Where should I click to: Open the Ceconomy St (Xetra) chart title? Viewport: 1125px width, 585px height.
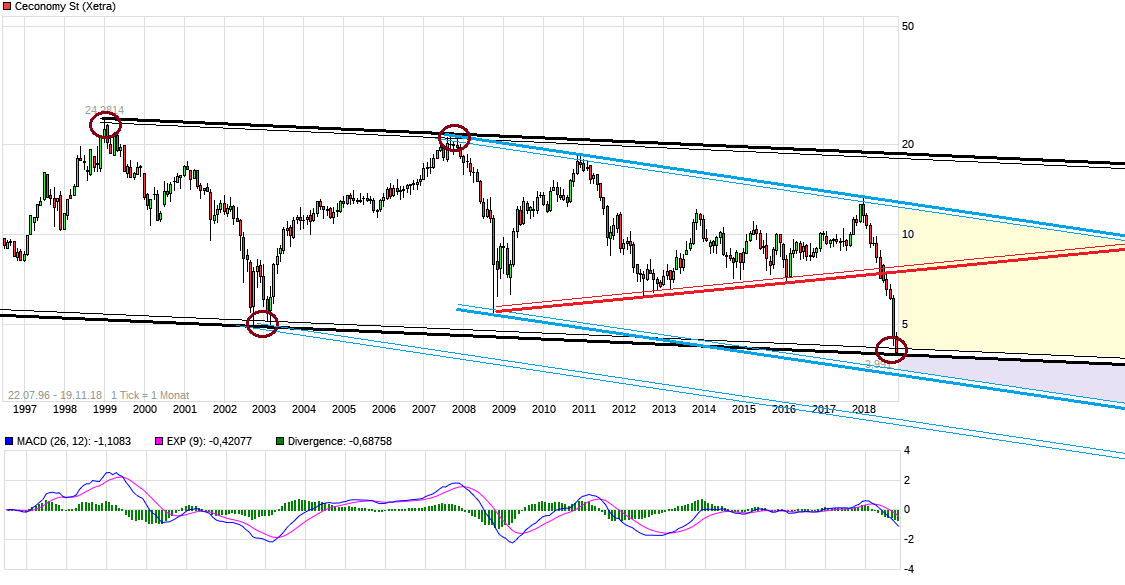65,6
